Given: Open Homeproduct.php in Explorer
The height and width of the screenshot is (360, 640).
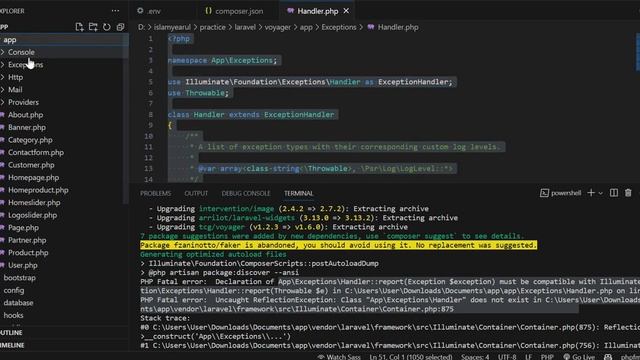Looking at the screenshot, I should coord(38,190).
